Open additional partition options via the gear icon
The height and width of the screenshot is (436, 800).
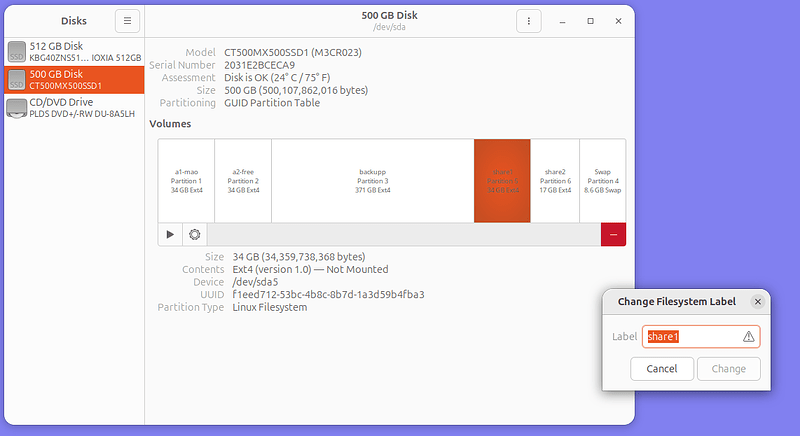pyautogui.click(x=194, y=235)
